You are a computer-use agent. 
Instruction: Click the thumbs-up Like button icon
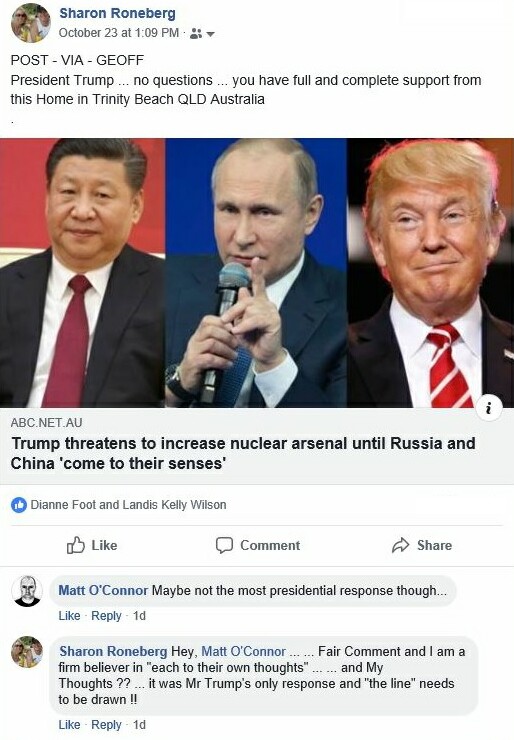click(x=76, y=545)
